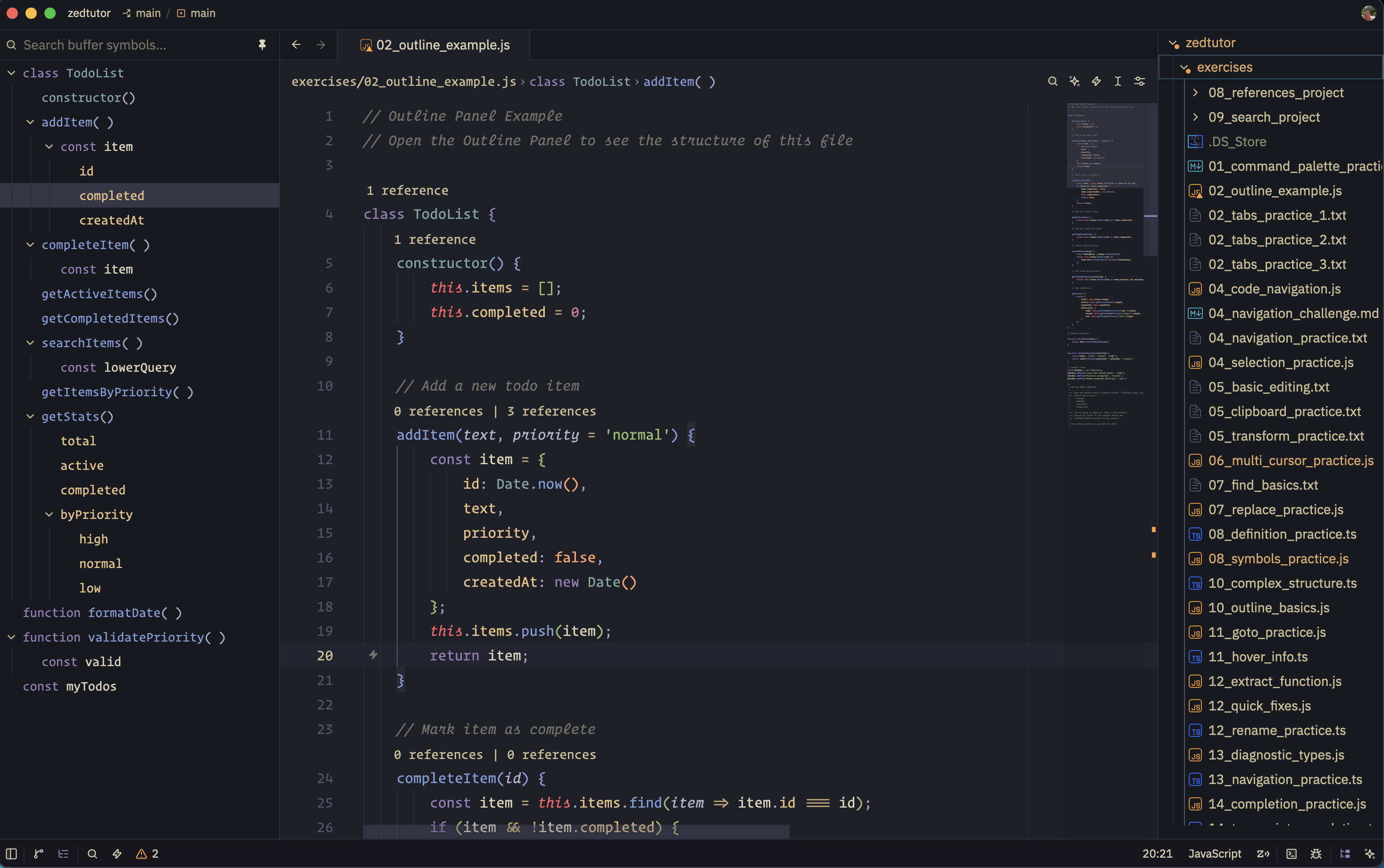Click '1 reference' lens above constructor

(x=434, y=239)
